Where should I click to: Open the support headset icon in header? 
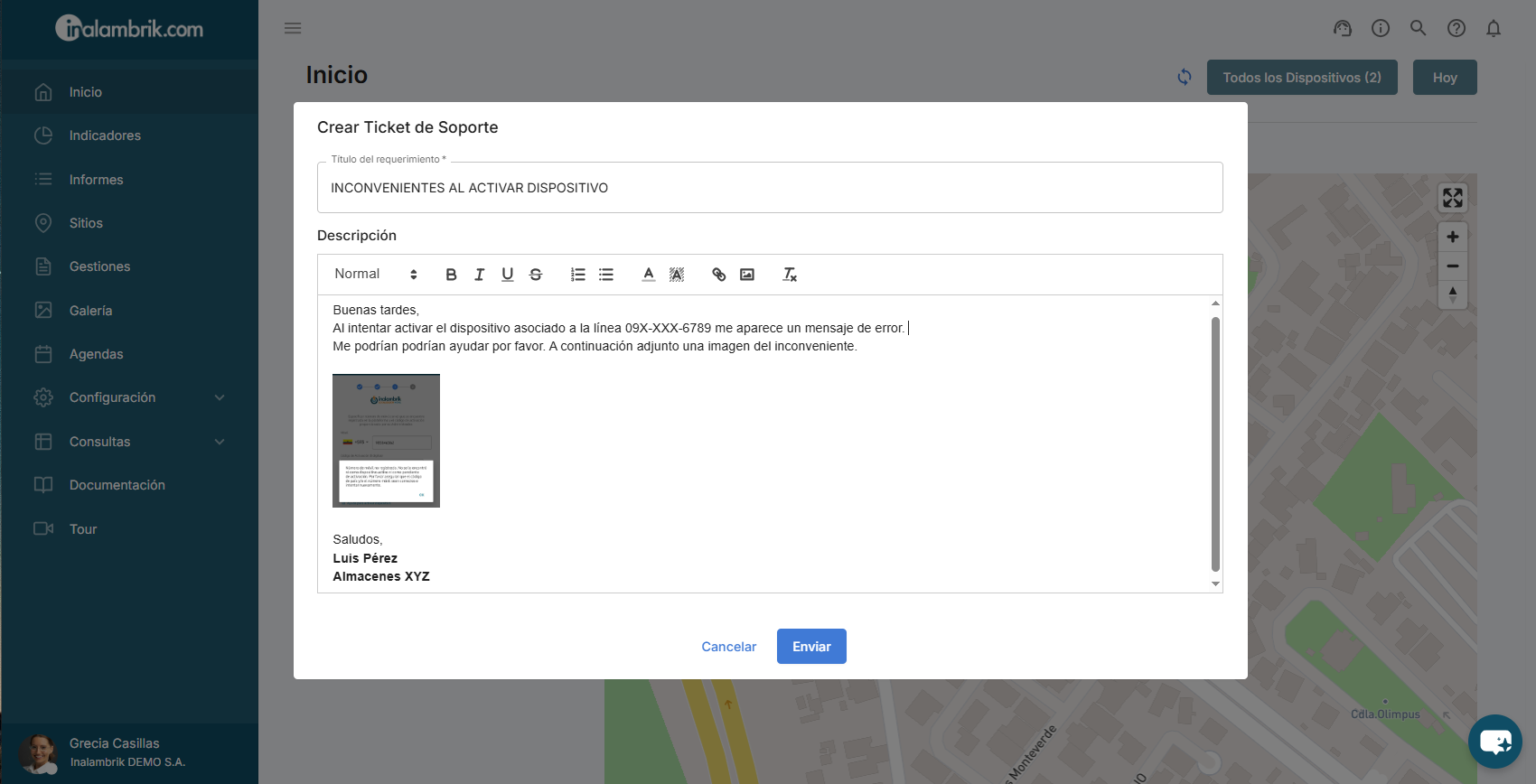pyautogui.click(x=1343, y=28)
